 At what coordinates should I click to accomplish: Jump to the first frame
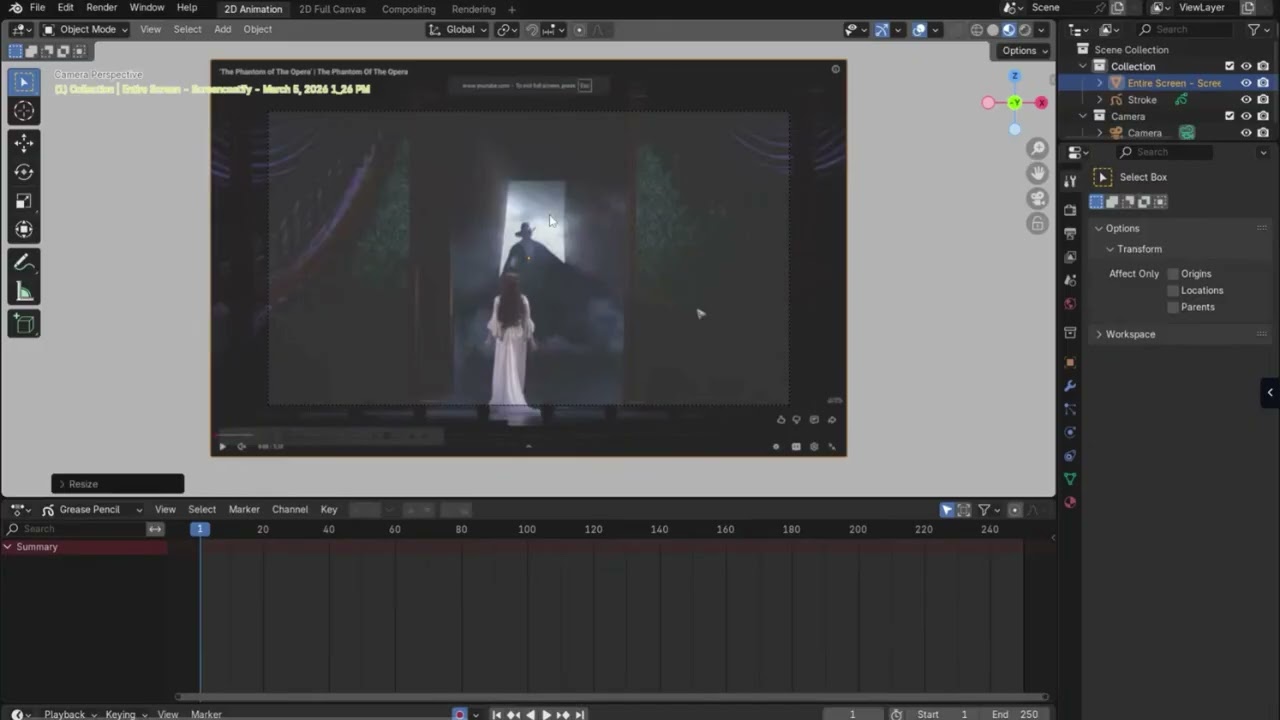click(497, 714)
